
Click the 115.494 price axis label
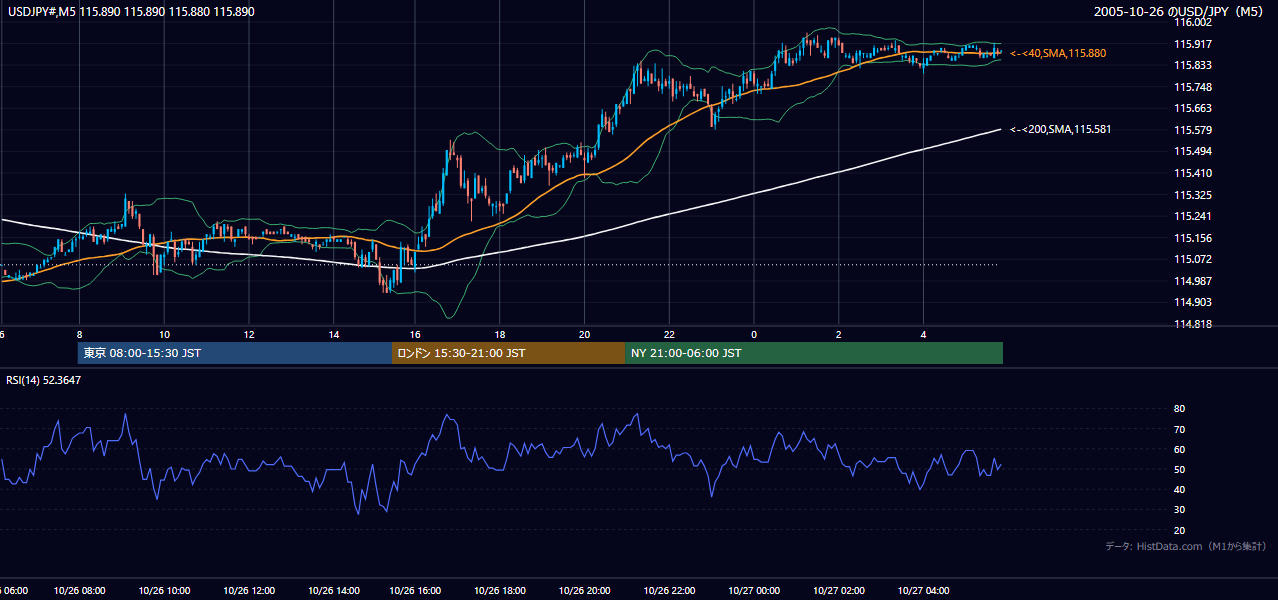point(1192,151)
